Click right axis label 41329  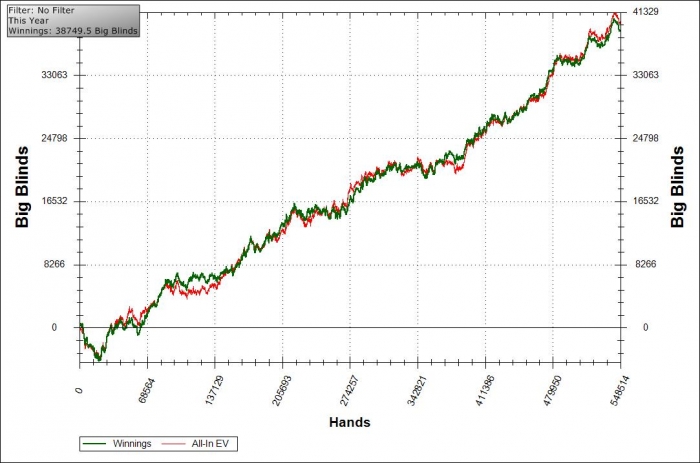coord(645,12)
